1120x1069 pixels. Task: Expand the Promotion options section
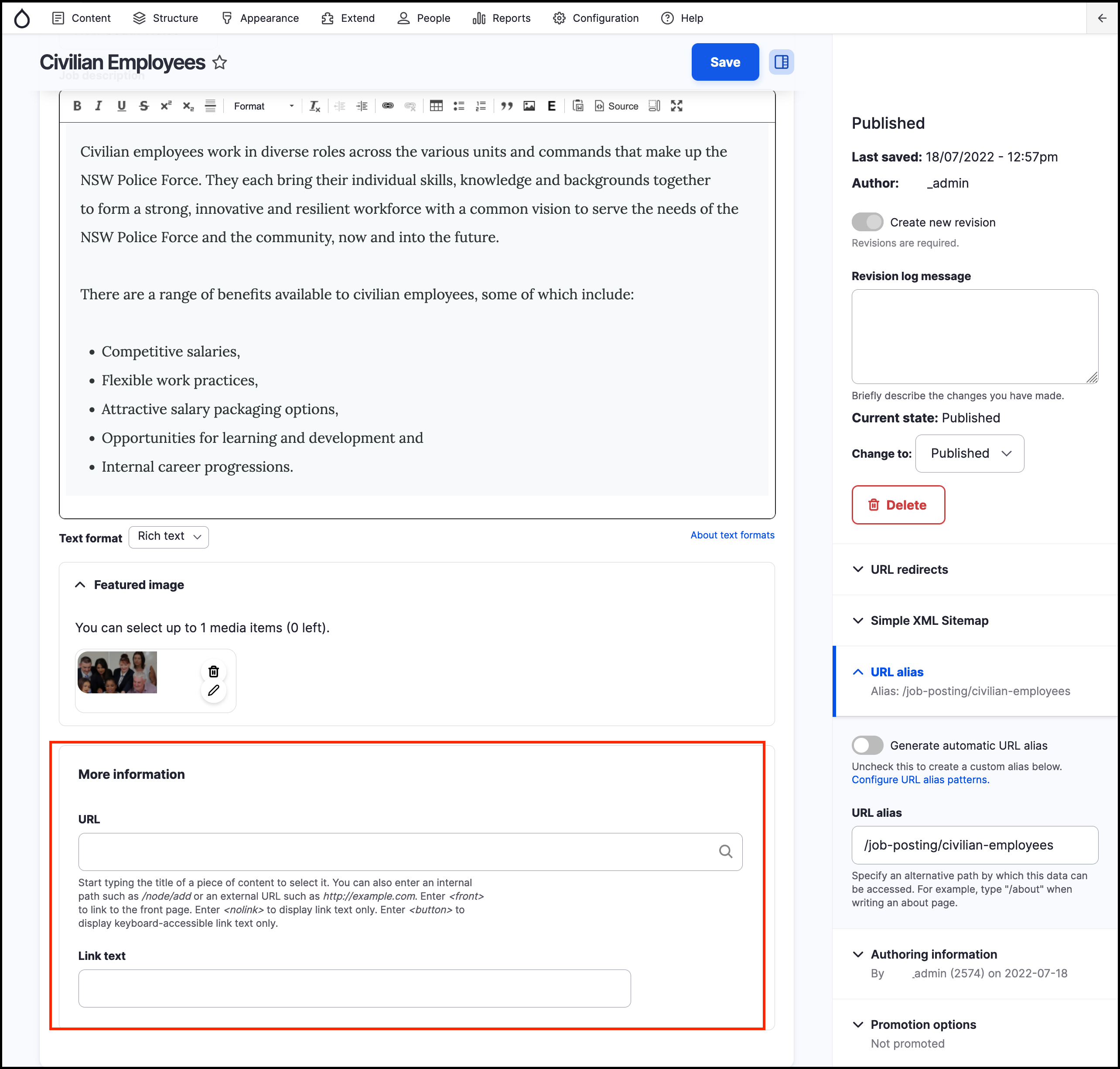point(914,1024)
